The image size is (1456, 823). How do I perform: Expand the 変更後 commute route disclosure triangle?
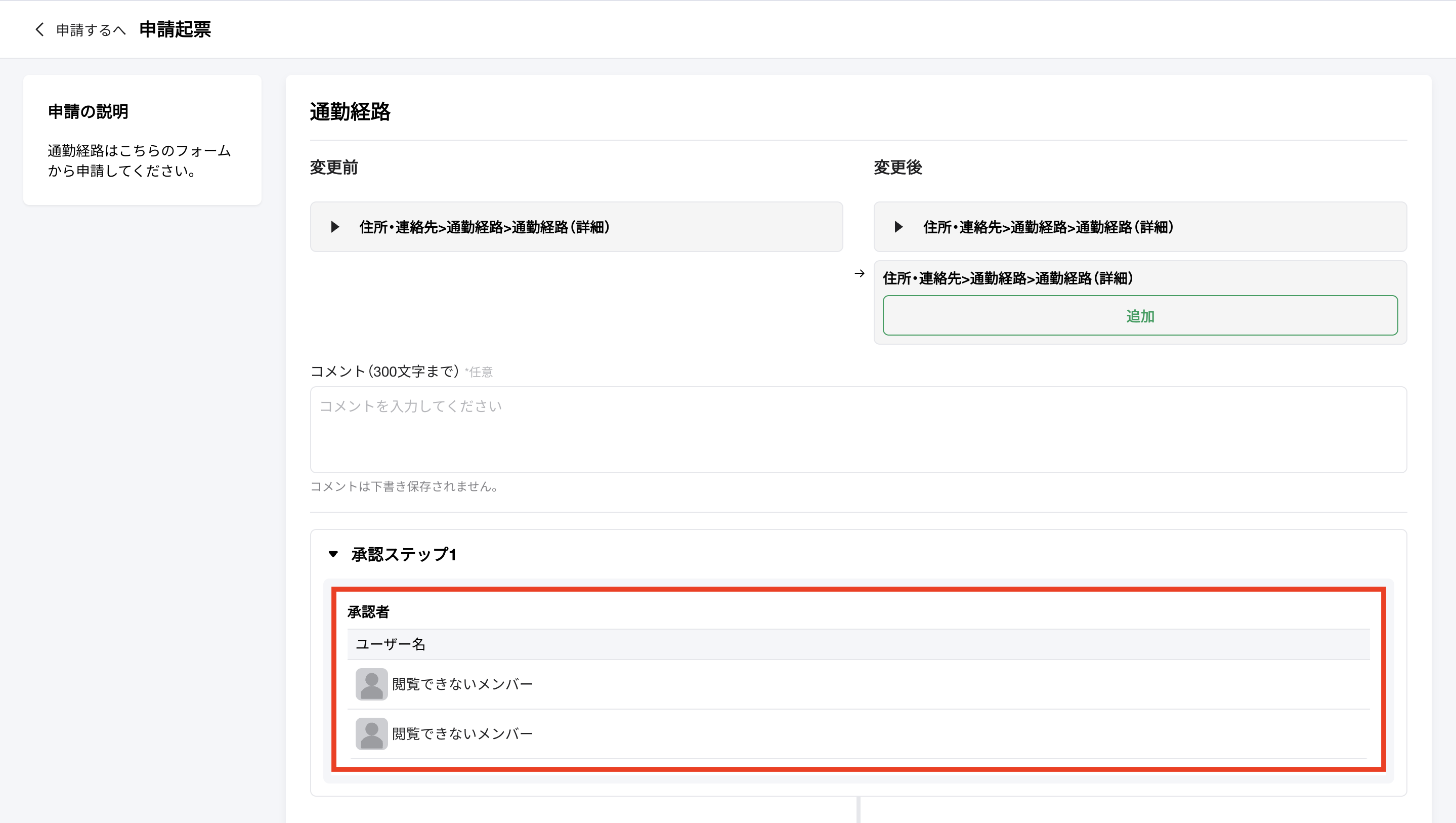tap(898, 227)
